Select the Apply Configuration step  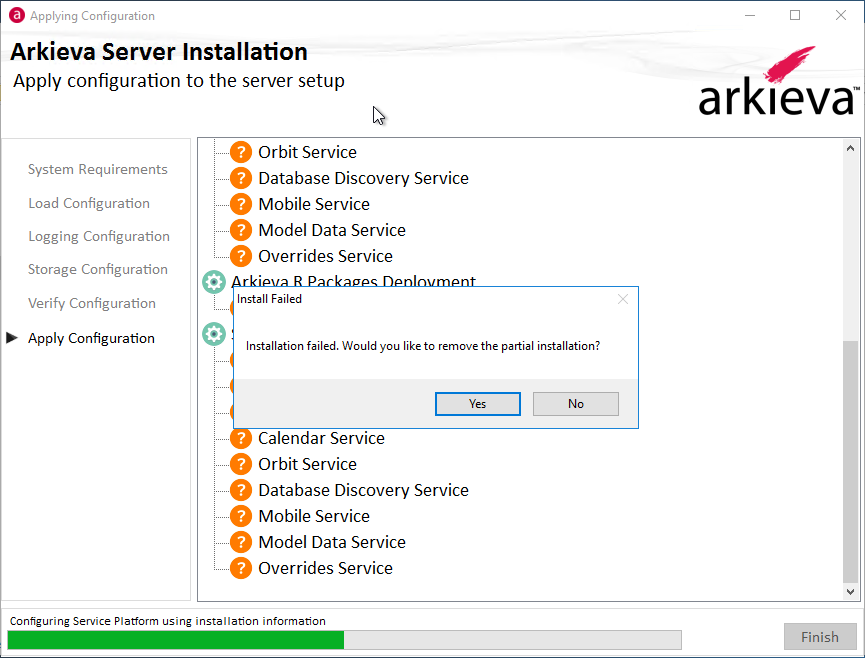tap(91, 338)
